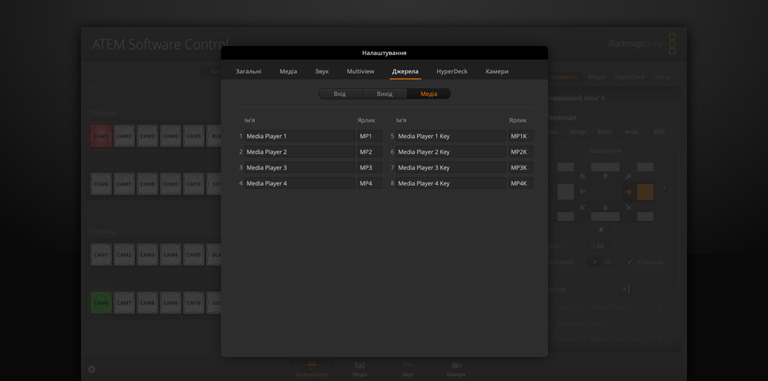Edit the Media Player 3 name field
The image size is (768, 381).
(x=299, y=167)
